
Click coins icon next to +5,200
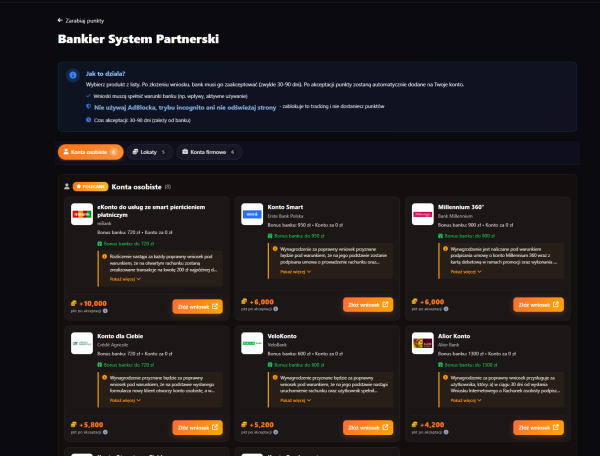[244, 425]
